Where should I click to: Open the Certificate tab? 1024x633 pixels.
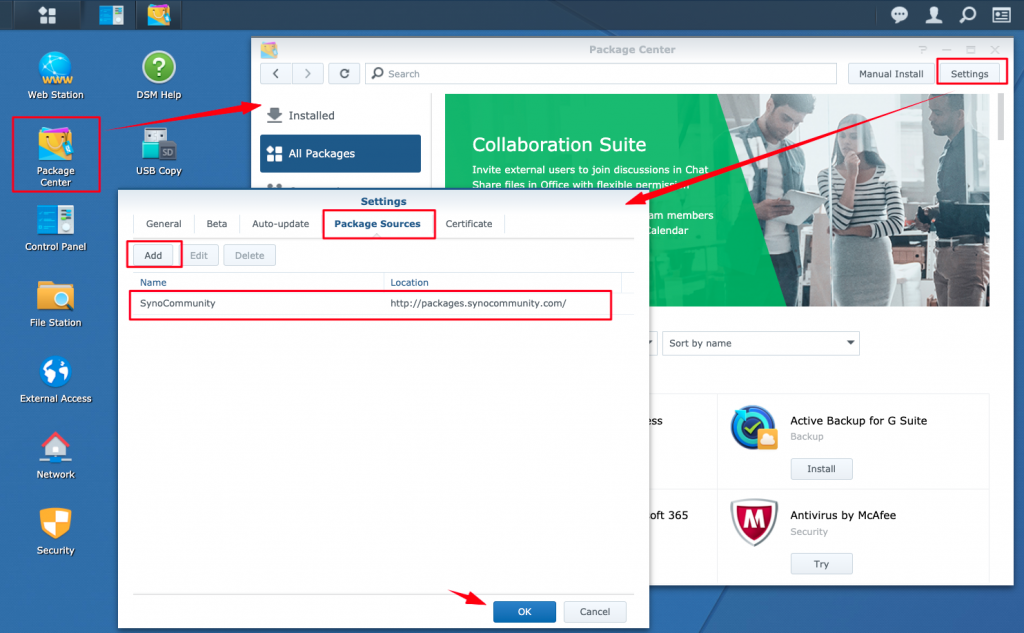pos(469,223)
